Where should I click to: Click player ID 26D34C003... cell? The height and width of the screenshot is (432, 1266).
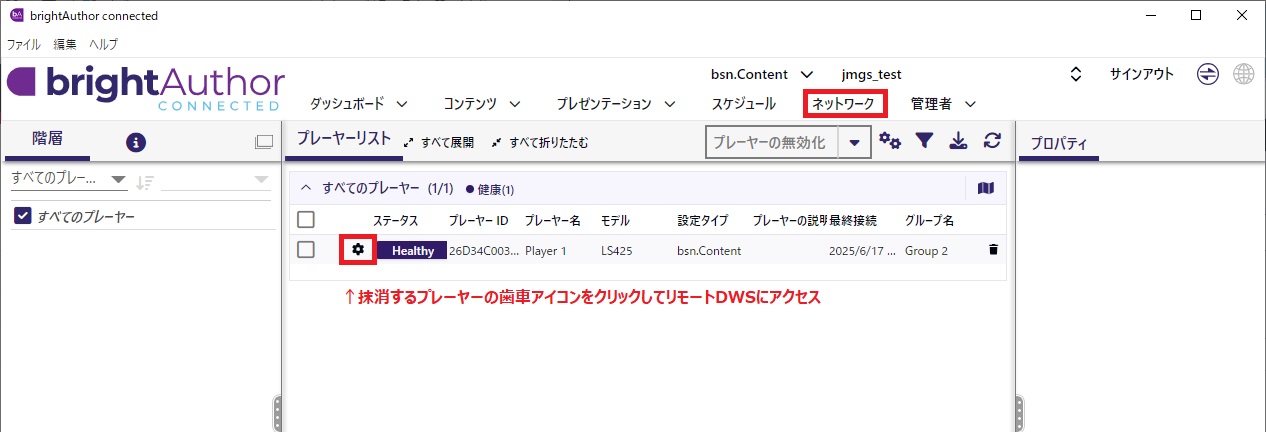click(484, 250)
